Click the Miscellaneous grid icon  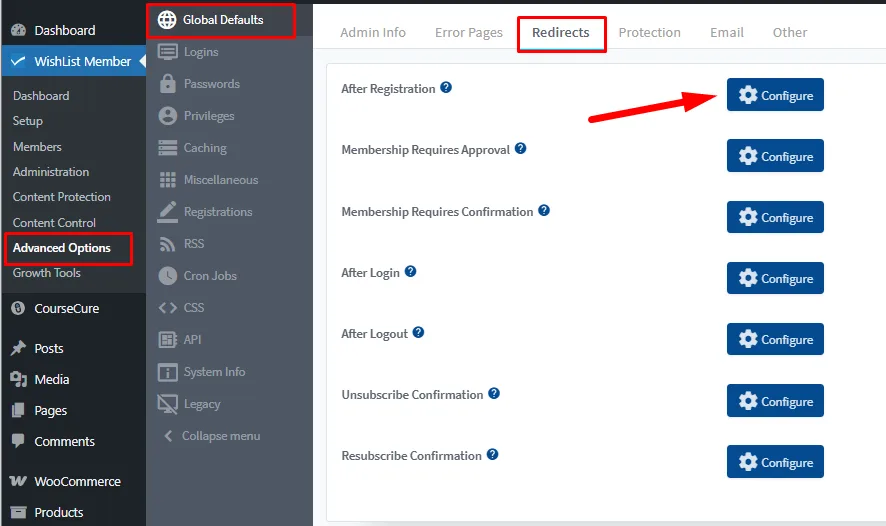(x=167, y=180)
